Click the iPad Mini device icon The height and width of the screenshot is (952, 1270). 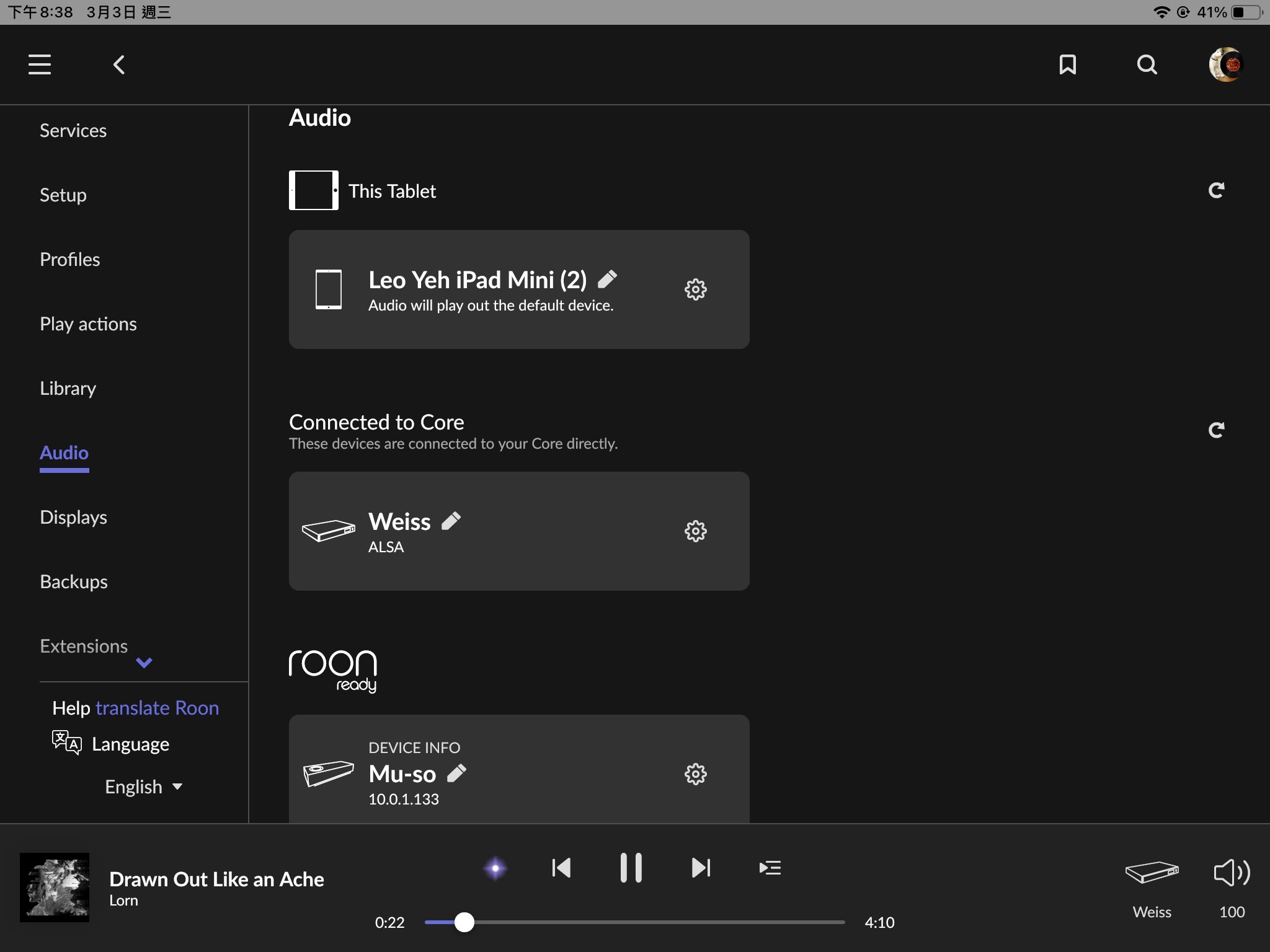click(x=329, y=289)
